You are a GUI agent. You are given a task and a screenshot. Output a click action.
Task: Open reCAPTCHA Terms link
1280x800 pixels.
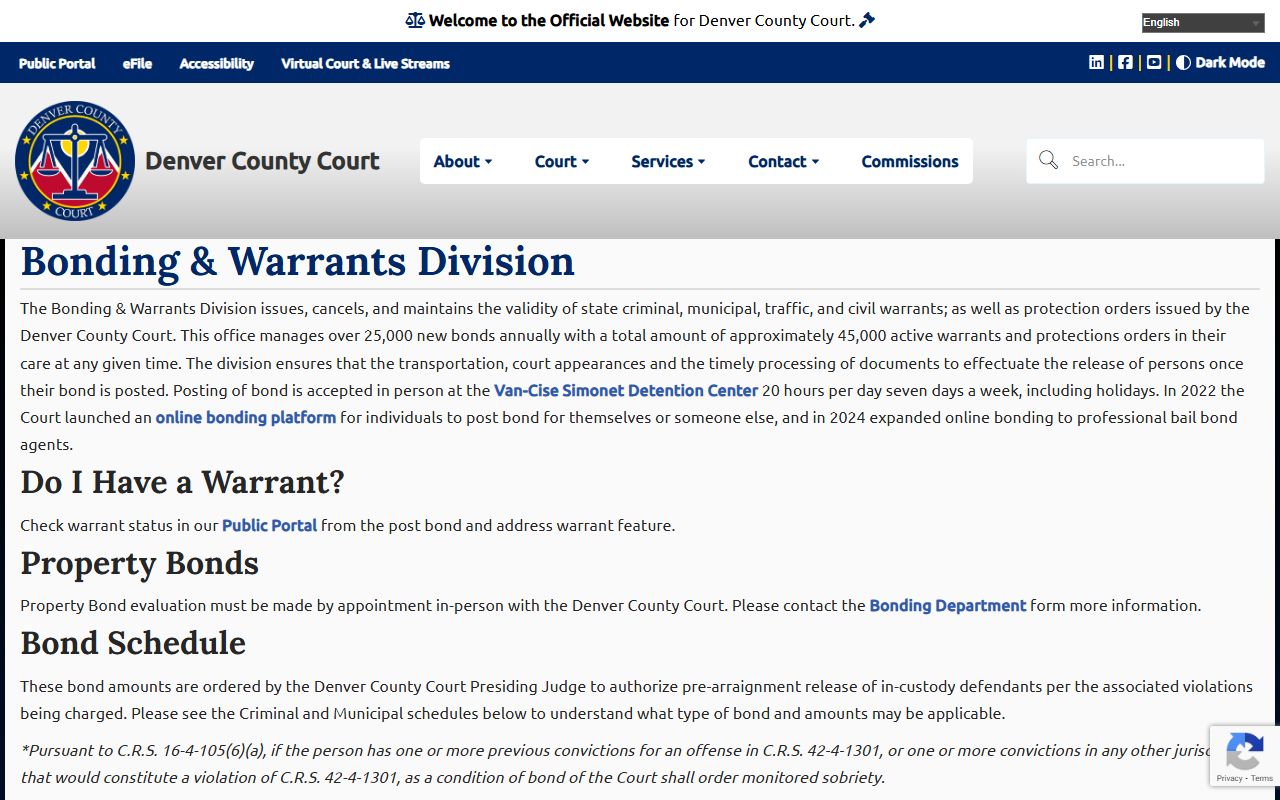1262,778
